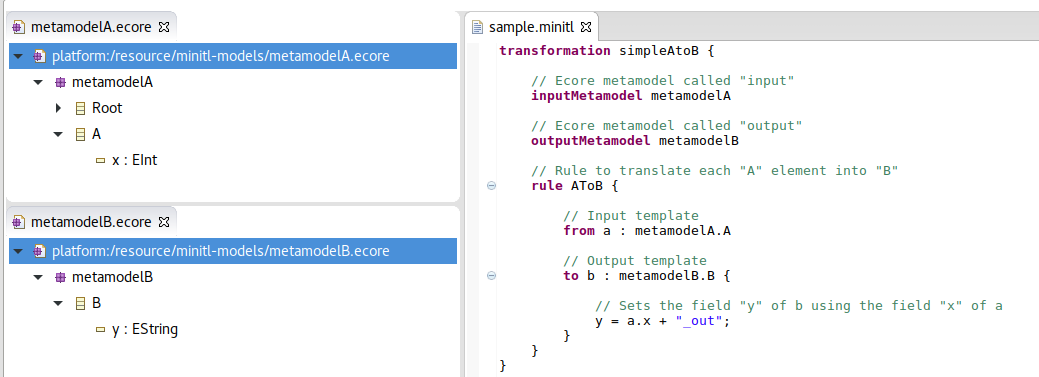This screenshot has height=377, width=1039.
Task: Close the metamodelA.ecore editor tab
Action: click(165, 27)
